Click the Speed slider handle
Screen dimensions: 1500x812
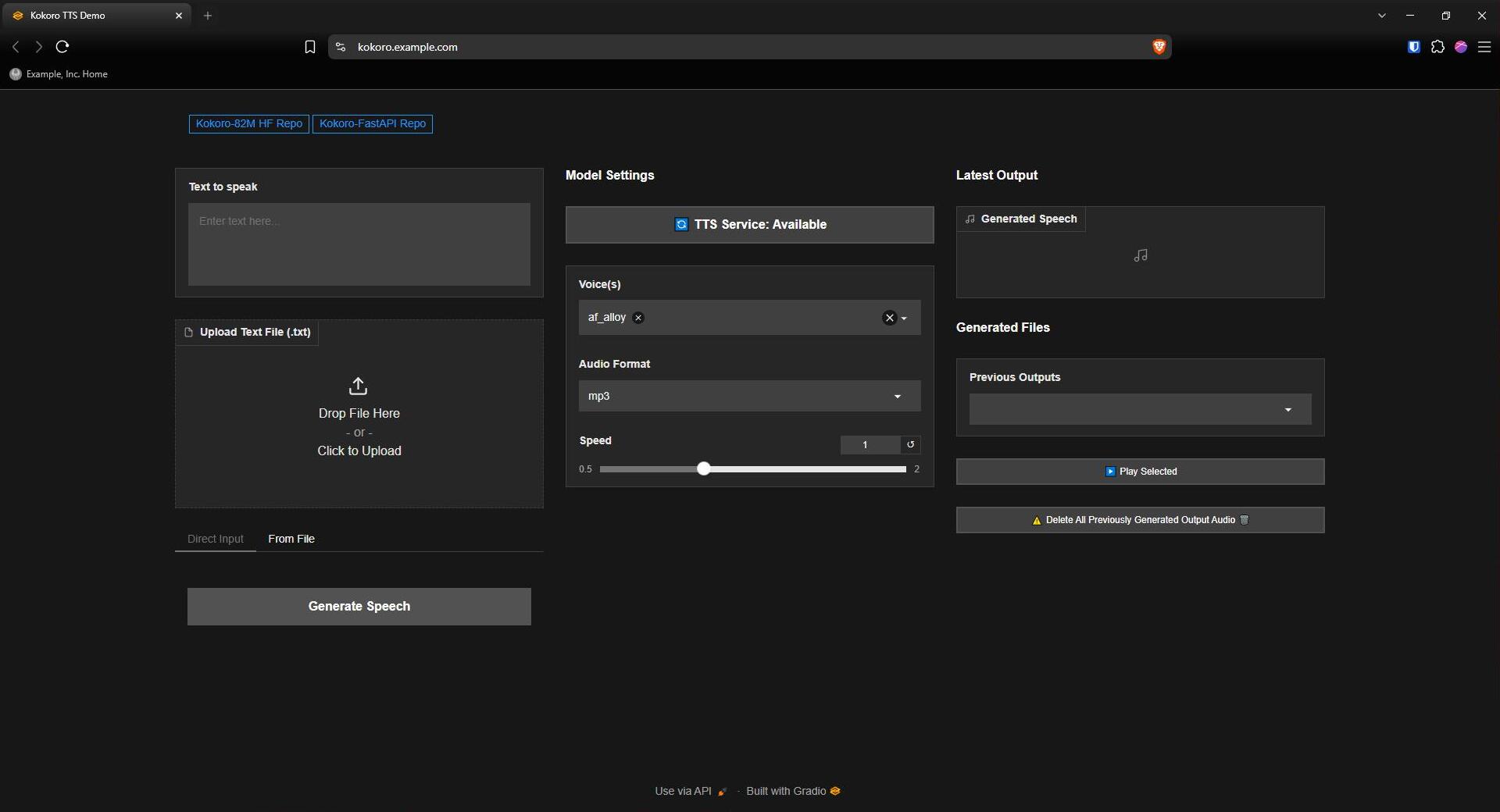704,469
